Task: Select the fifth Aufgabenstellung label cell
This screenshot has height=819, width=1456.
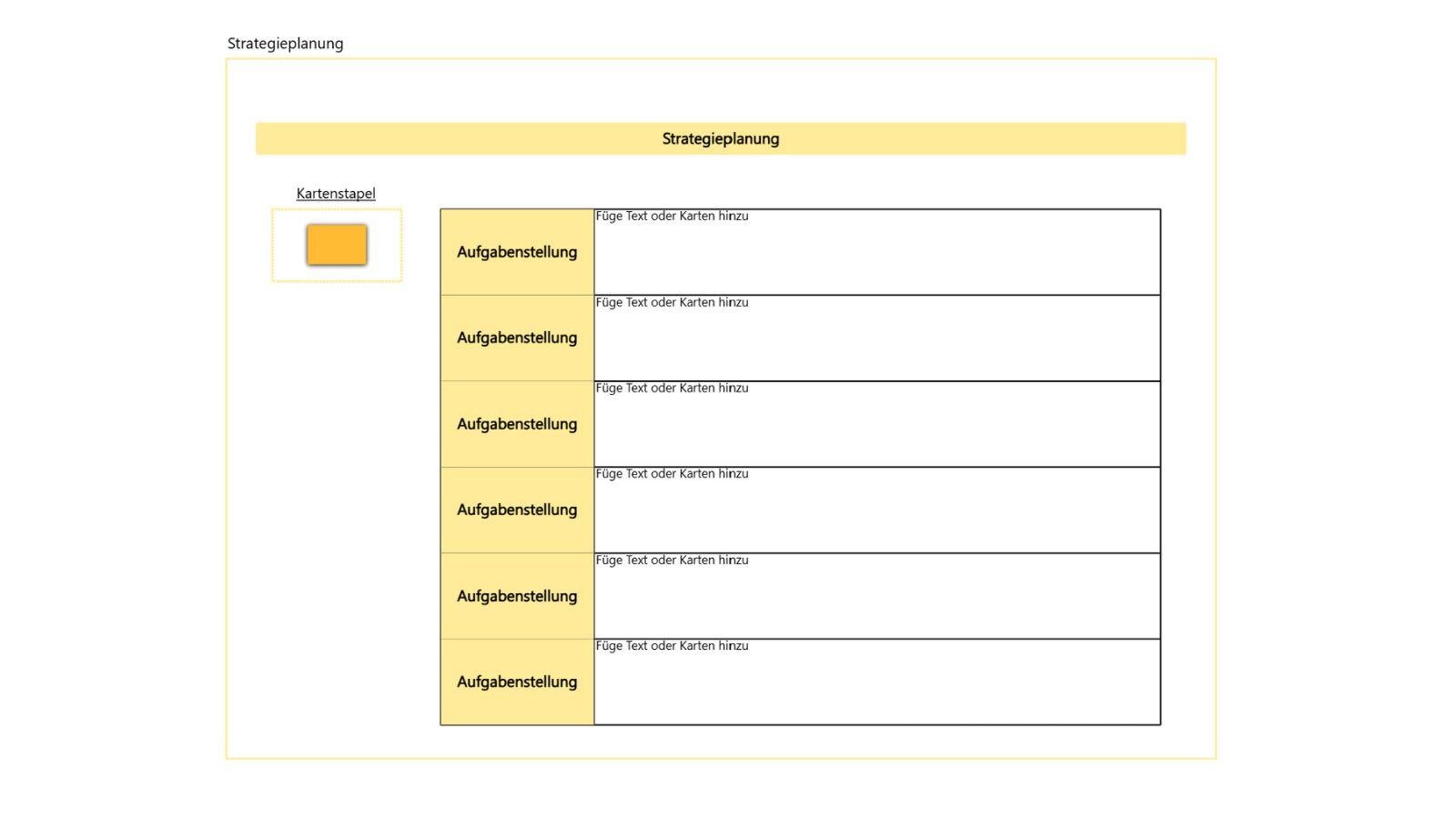Action: pos(517,596)
